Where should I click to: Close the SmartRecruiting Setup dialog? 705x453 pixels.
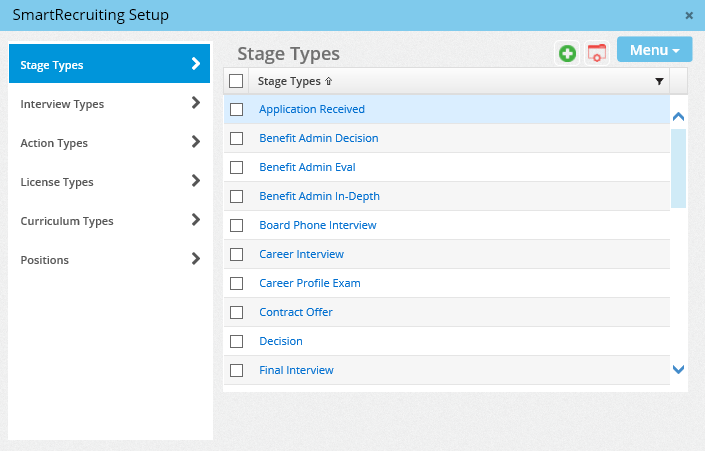[689, 15]
